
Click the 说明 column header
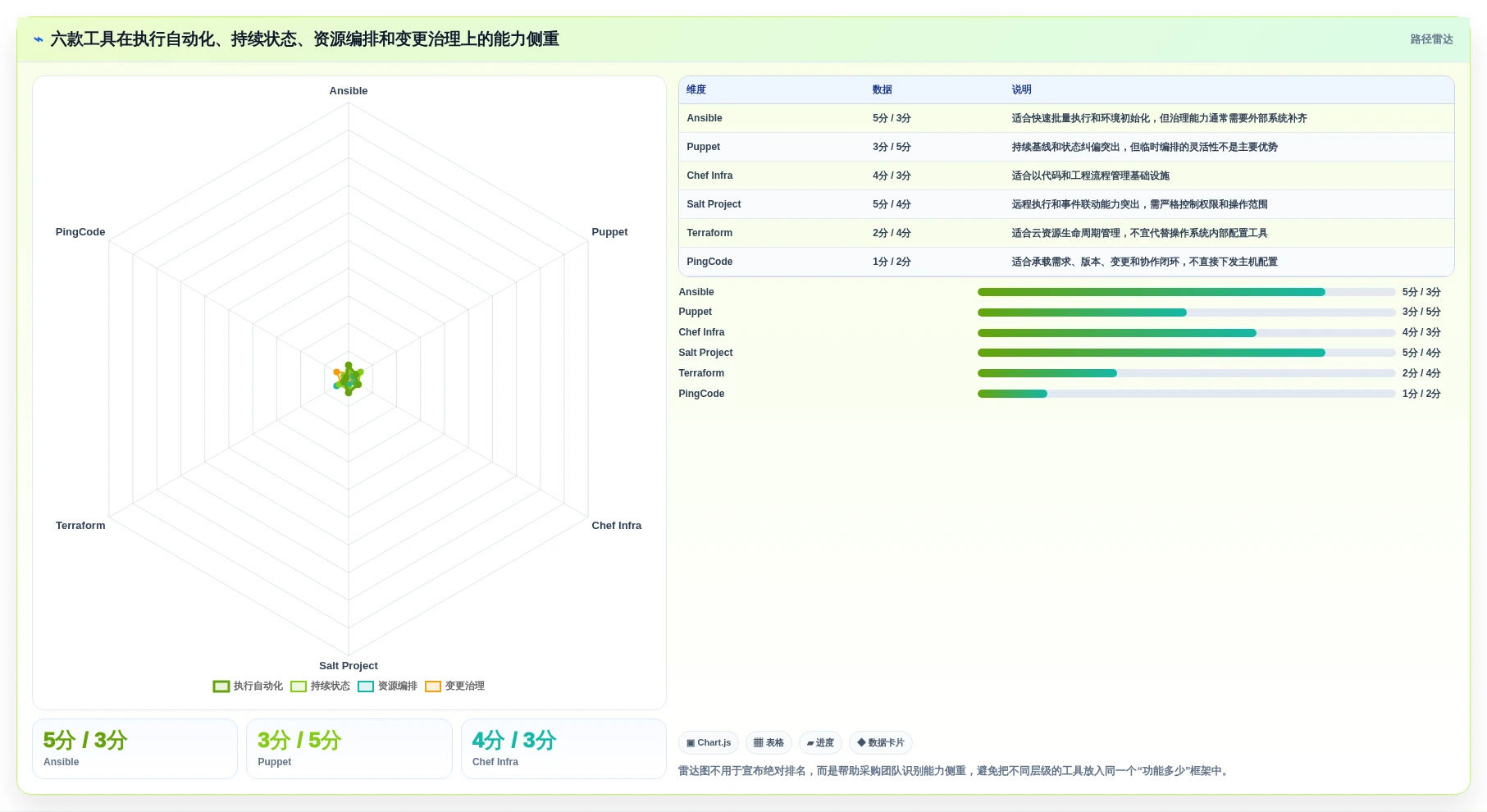1021,89
